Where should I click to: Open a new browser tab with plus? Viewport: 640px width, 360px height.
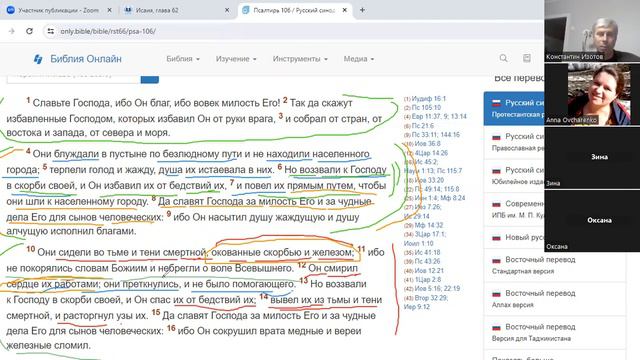click(362, 10)
